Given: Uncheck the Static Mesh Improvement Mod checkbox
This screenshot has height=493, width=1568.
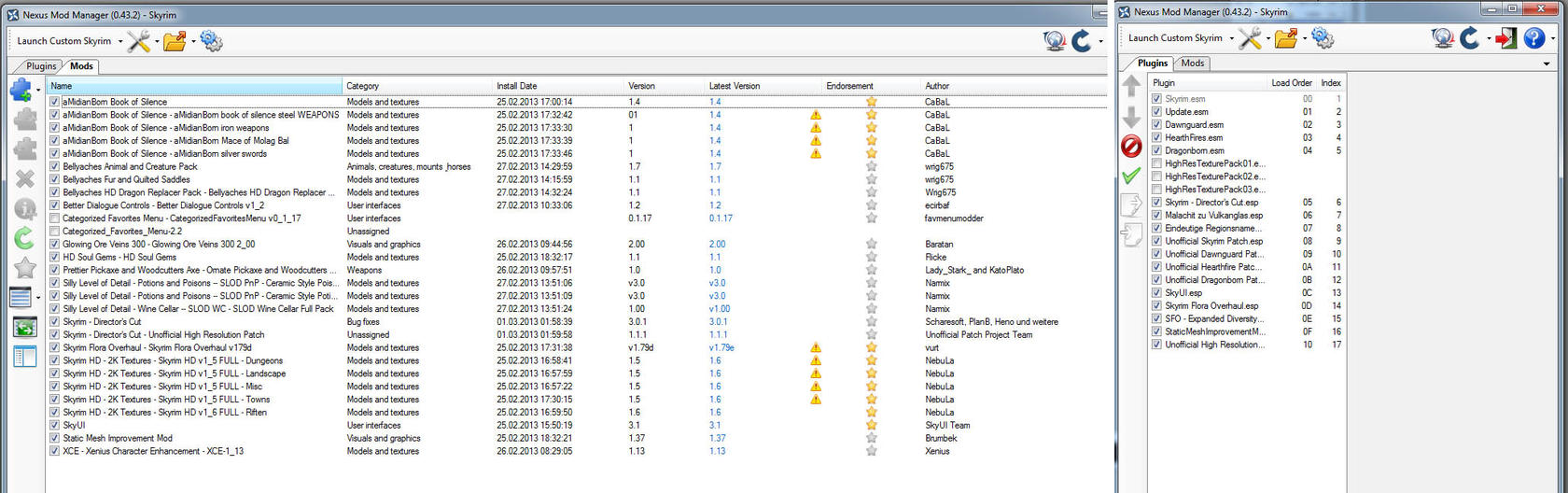Looking at the screenshot, I should [x=55, y=438].
